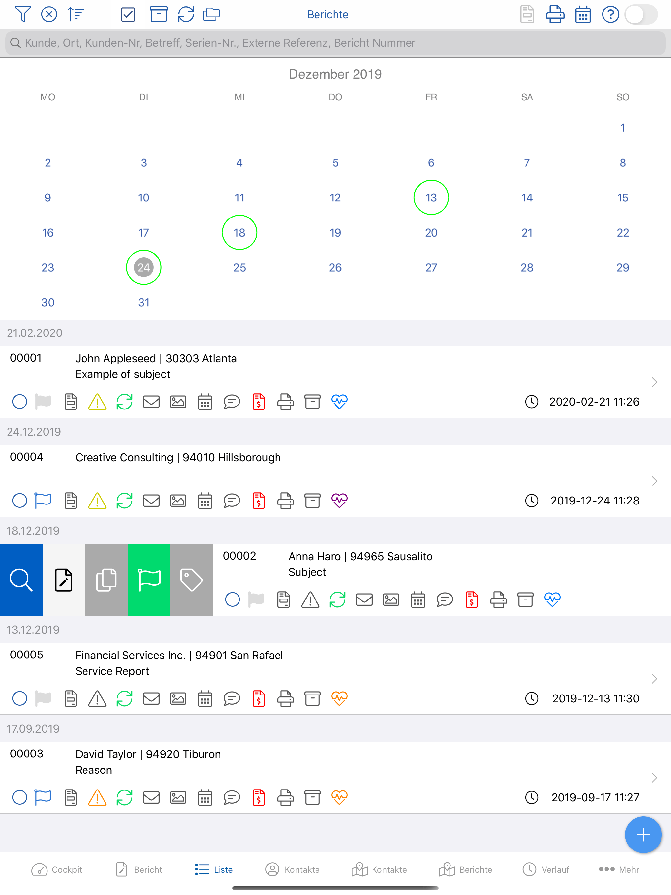The height and width of the screenshot is (895, 671).
Task: Tap the sort order icon
Action: tap(75, 14)
